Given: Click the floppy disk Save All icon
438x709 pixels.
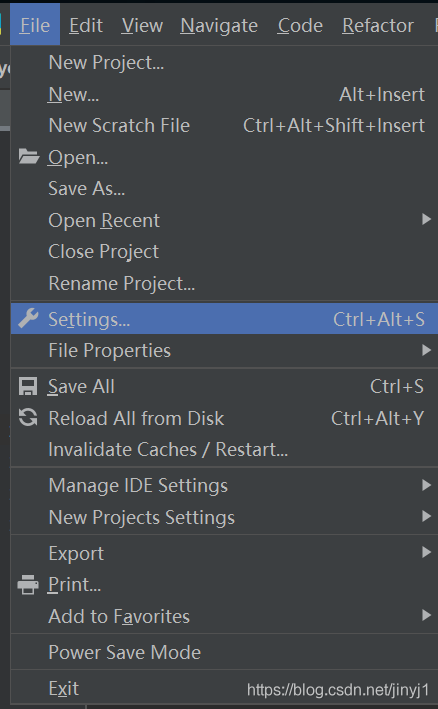Looking at the screenshot, I should tap(28, 387).
